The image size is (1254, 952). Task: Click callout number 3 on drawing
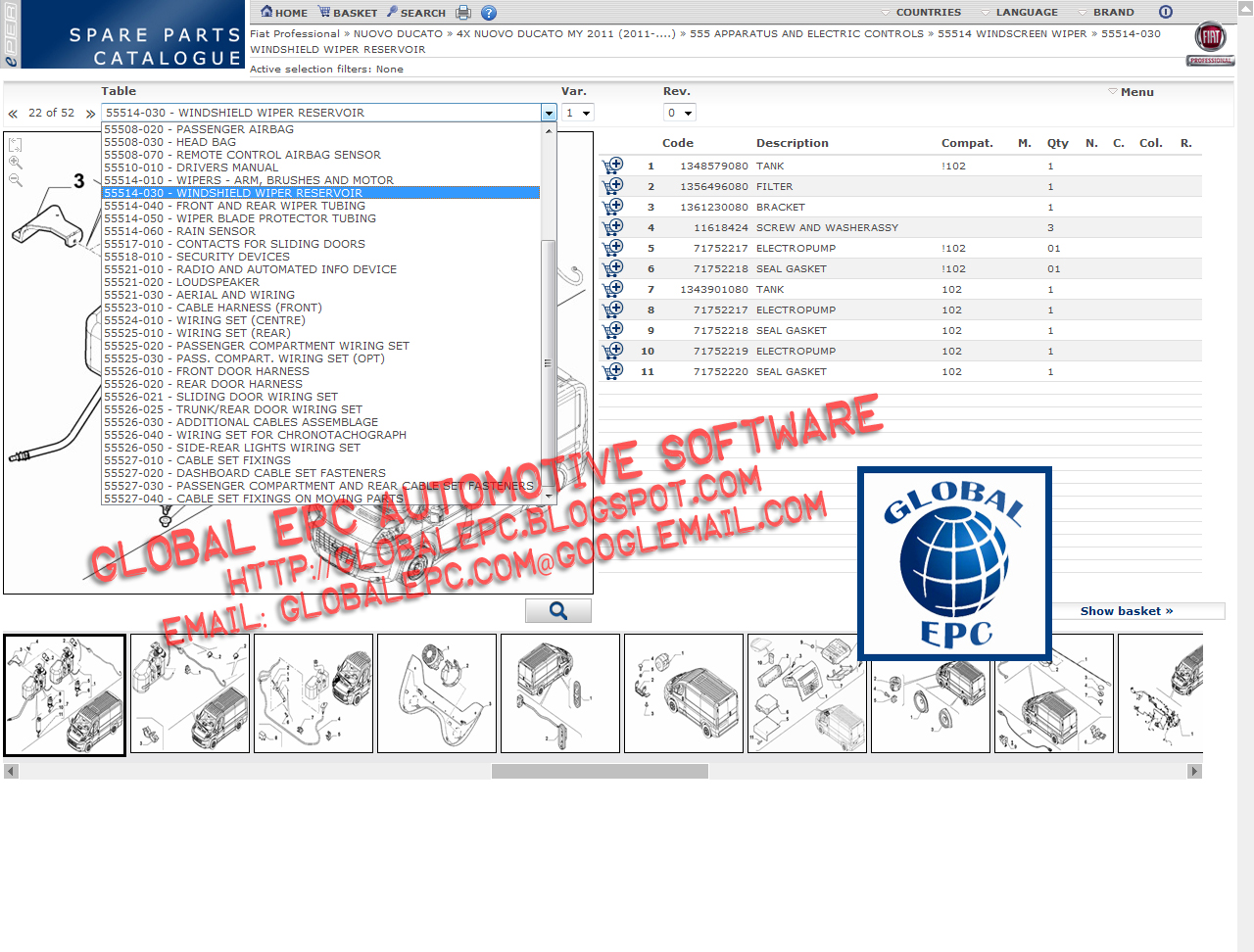pos(79,181)
